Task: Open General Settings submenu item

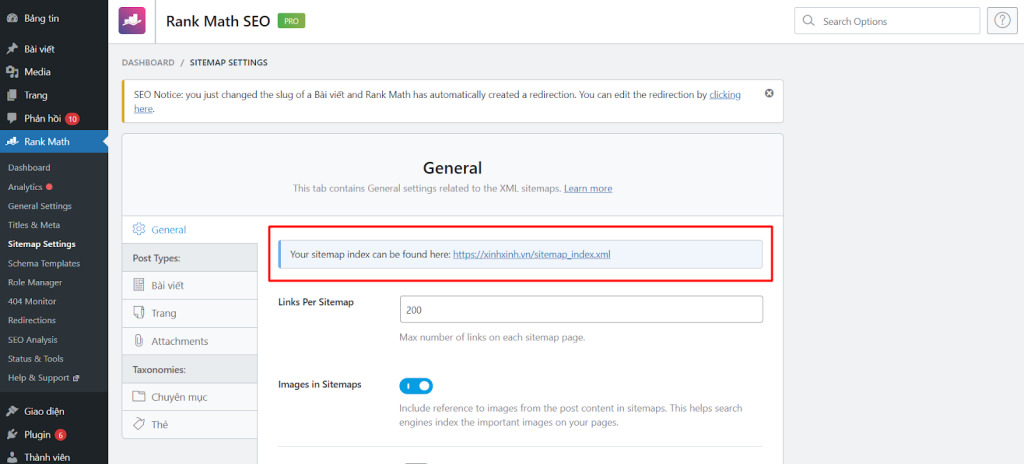Action: tap(40, 206)
